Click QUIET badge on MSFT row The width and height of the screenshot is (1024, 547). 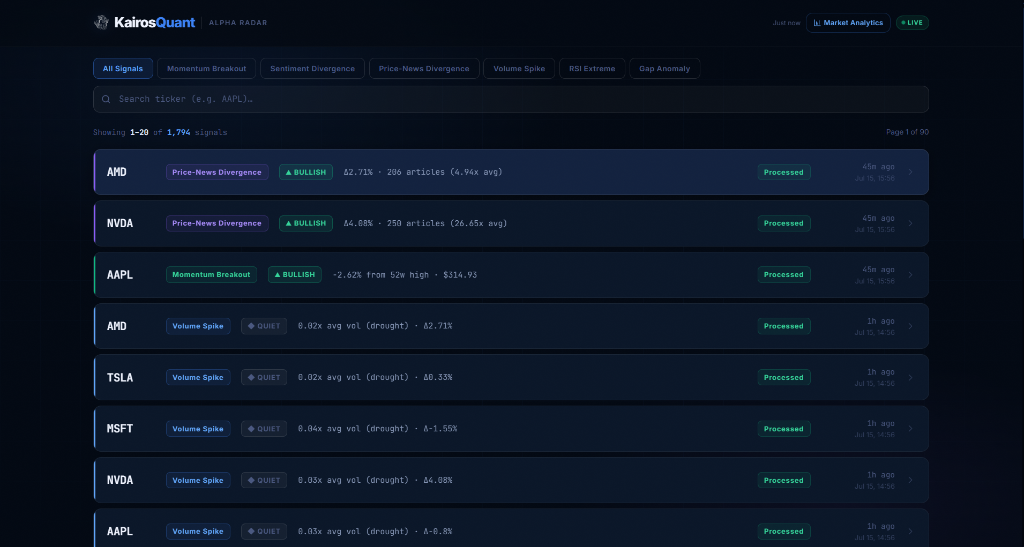264,429
